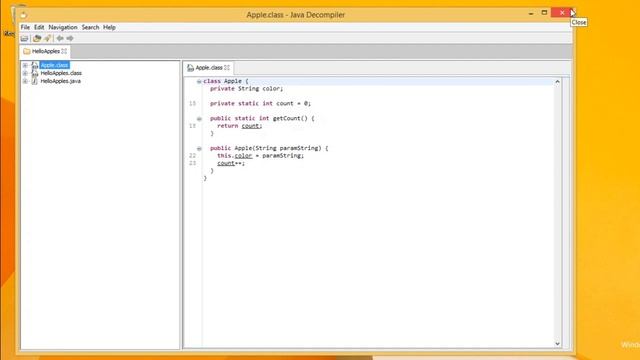Maximize the Java Decompiler window
Viewport: 640px width, 360px height.
pyautogui.click(x=544, y=13)
